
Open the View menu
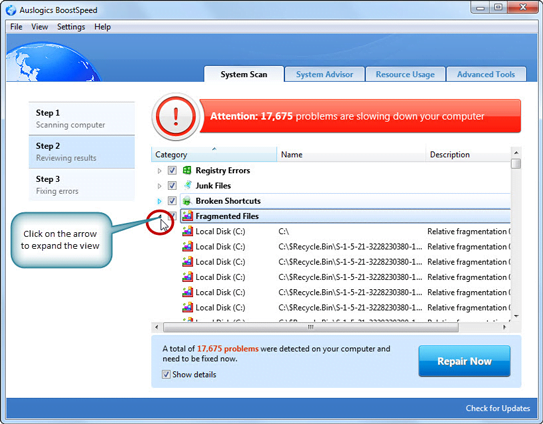coord(39,27)
